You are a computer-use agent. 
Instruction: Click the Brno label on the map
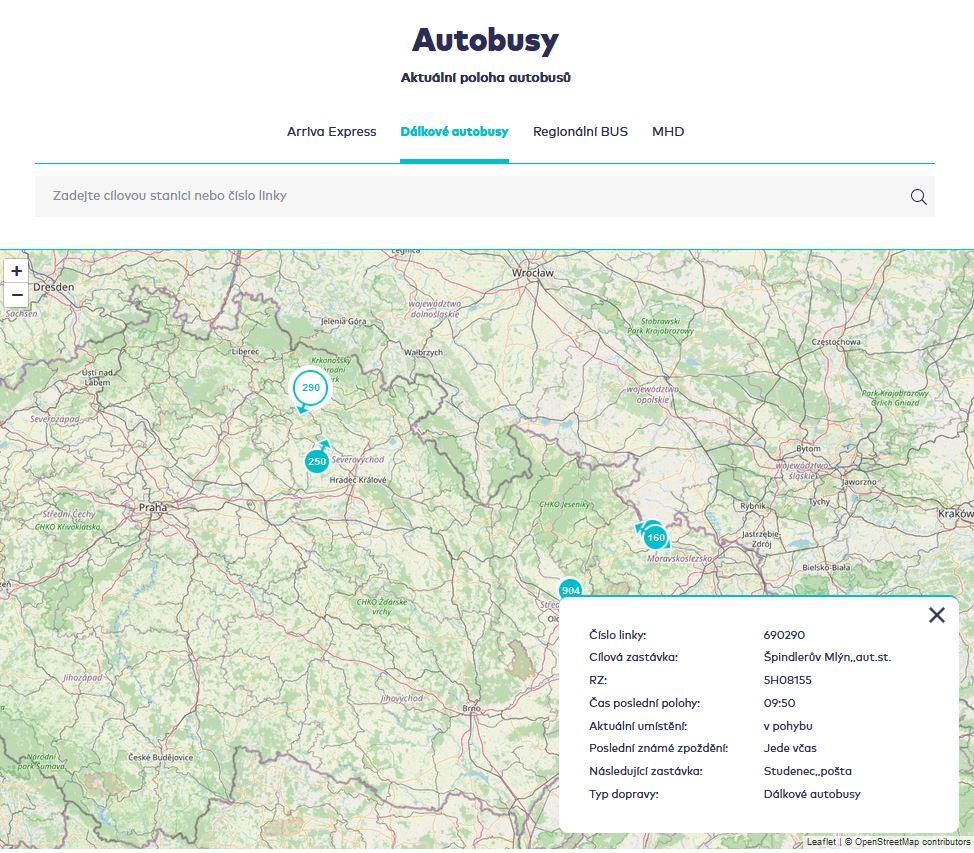471,708
